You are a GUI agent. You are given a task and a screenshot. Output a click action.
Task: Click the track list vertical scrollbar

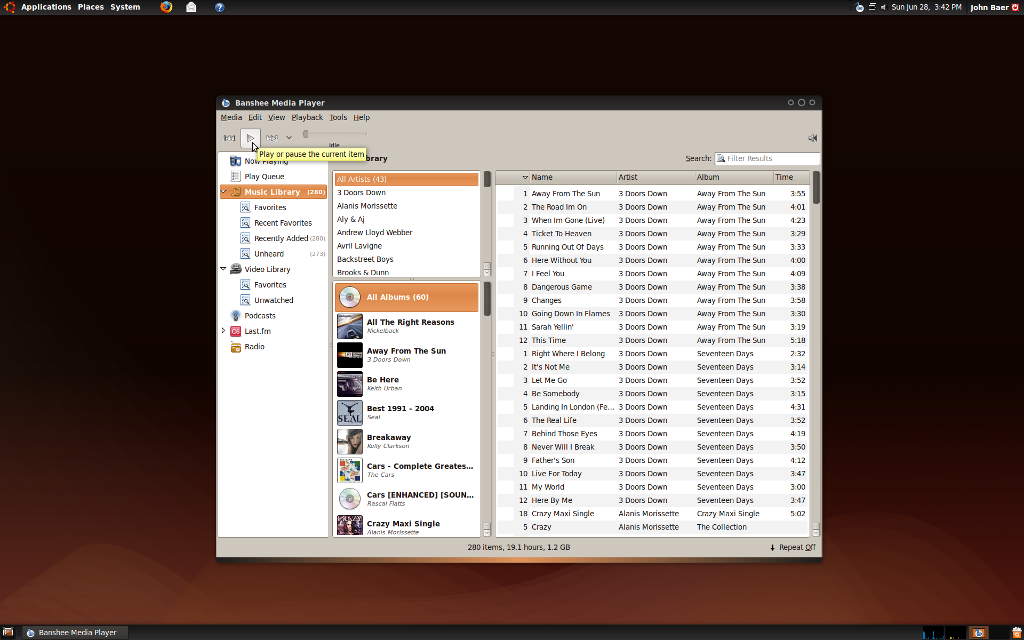click(816, 353)
